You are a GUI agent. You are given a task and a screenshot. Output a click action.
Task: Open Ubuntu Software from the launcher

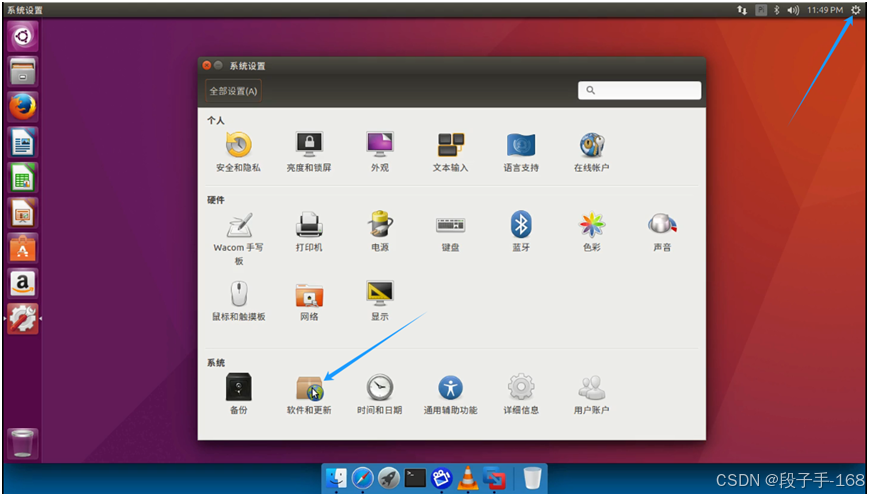[23, 248]
